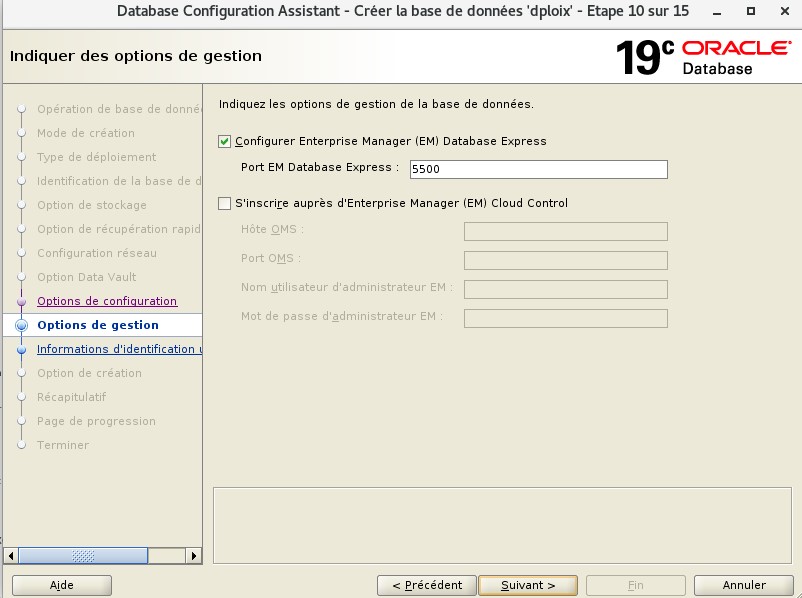Click the Annuler button

744,585
